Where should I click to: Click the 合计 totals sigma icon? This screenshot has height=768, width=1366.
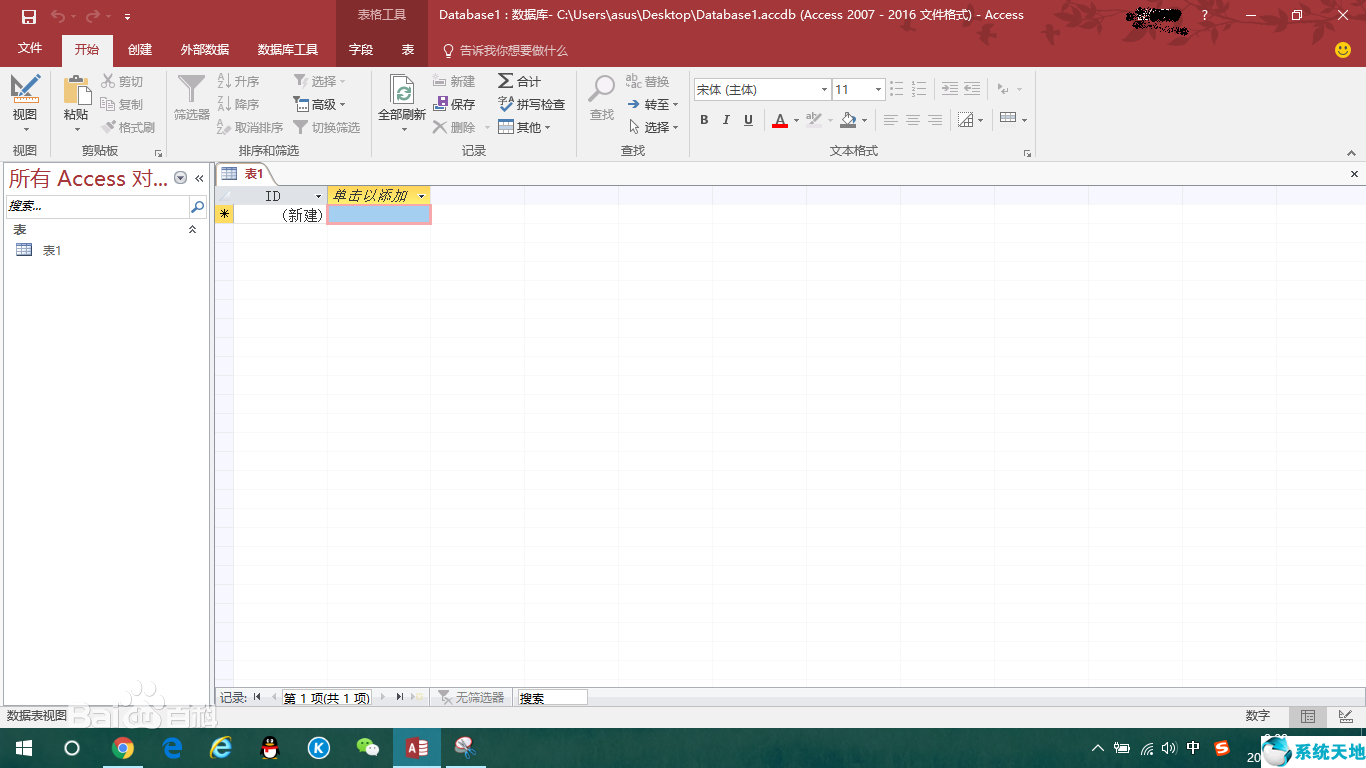tap(506, 81)
